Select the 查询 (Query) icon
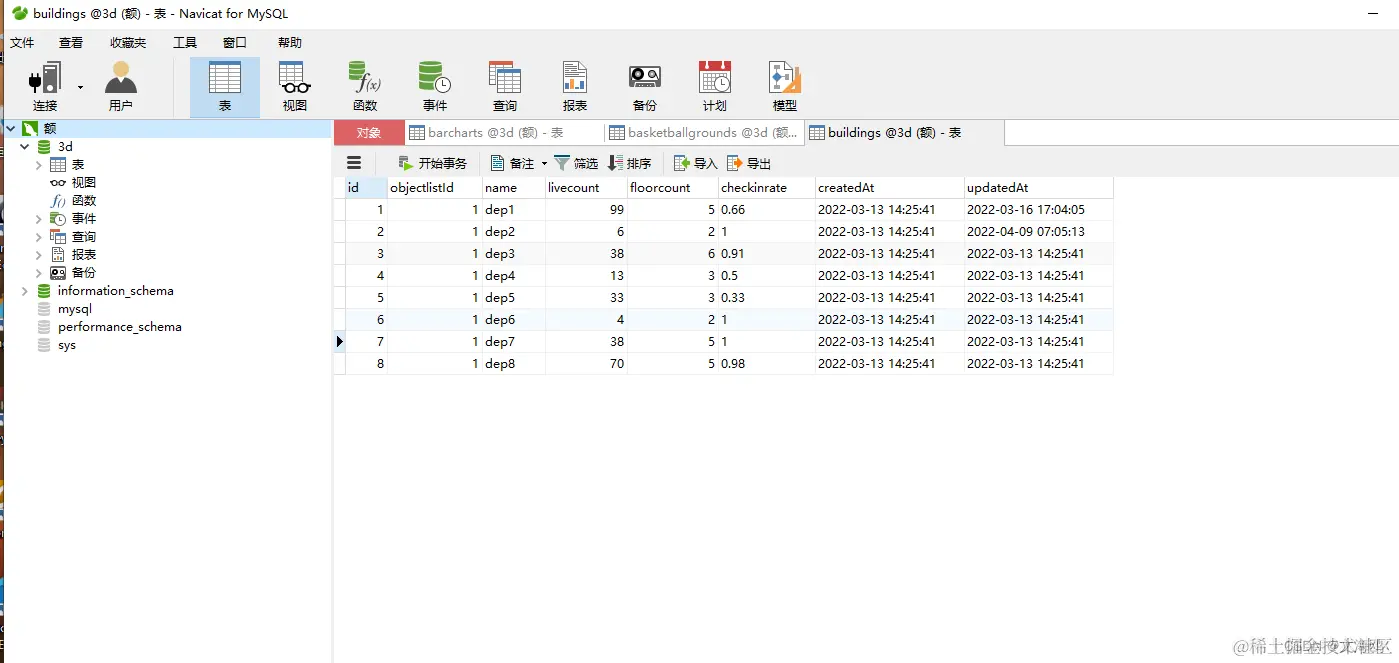Screen dimensions: 1399x663 (x=504, y=86)
